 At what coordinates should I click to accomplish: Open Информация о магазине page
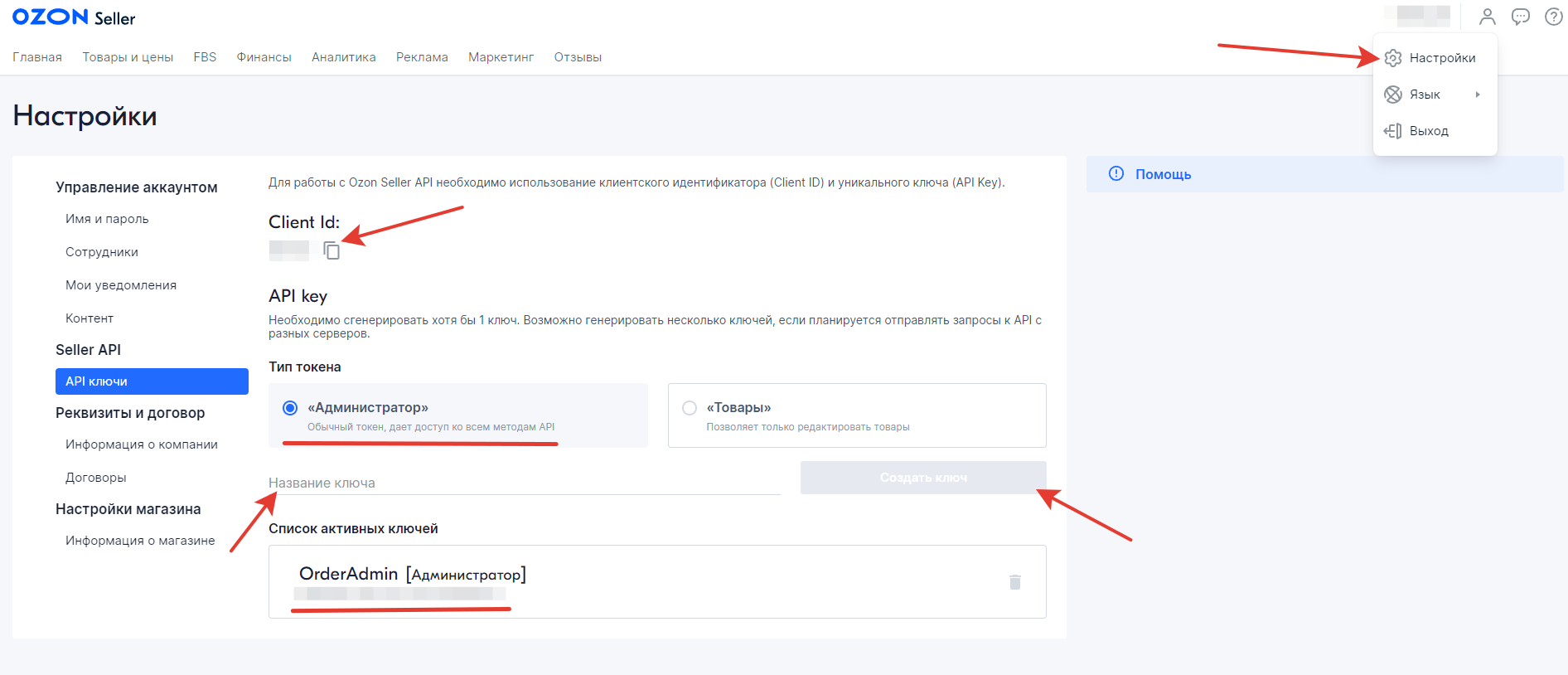(x=140, y=541)
